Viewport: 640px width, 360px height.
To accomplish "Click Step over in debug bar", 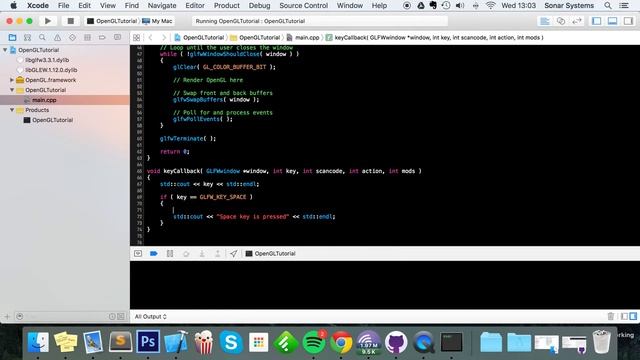I will (186, 253).
